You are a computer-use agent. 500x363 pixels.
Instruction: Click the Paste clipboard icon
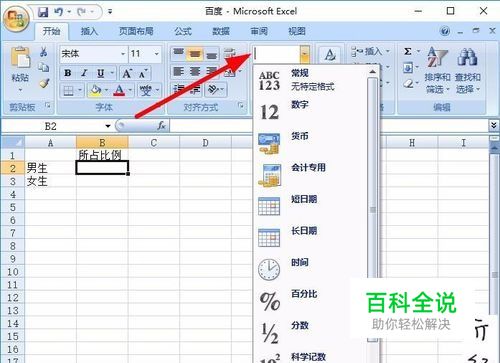(x=20, y=57)
